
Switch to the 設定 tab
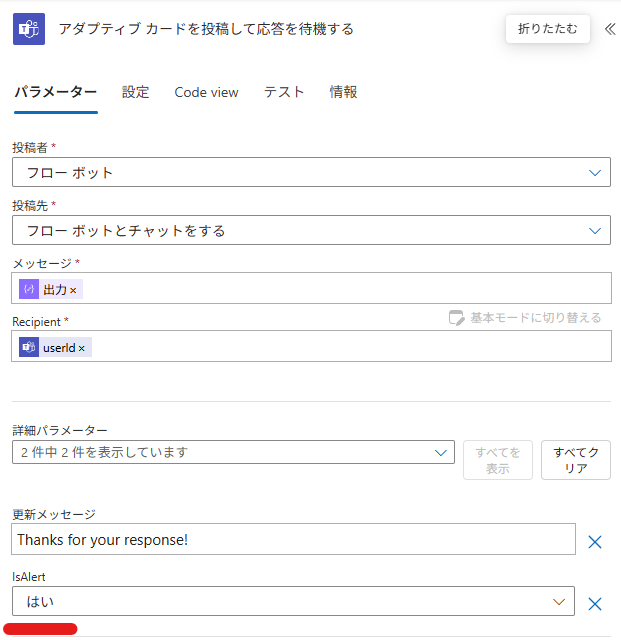tap(136, 92)
